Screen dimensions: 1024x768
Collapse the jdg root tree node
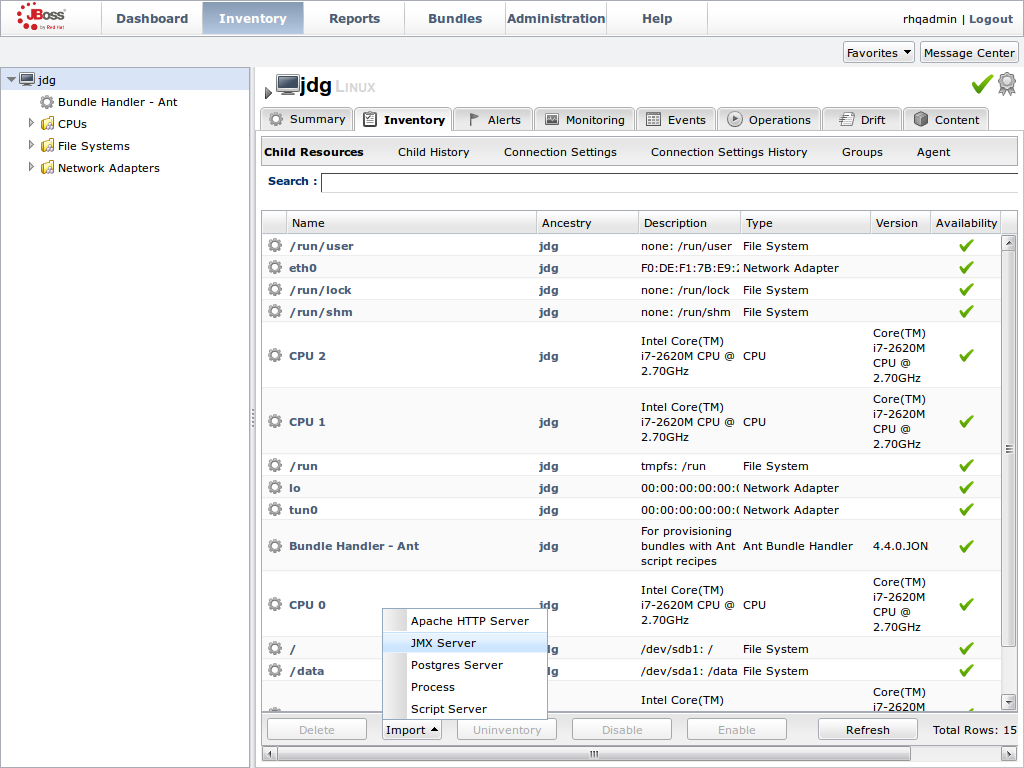coord(11,80)
